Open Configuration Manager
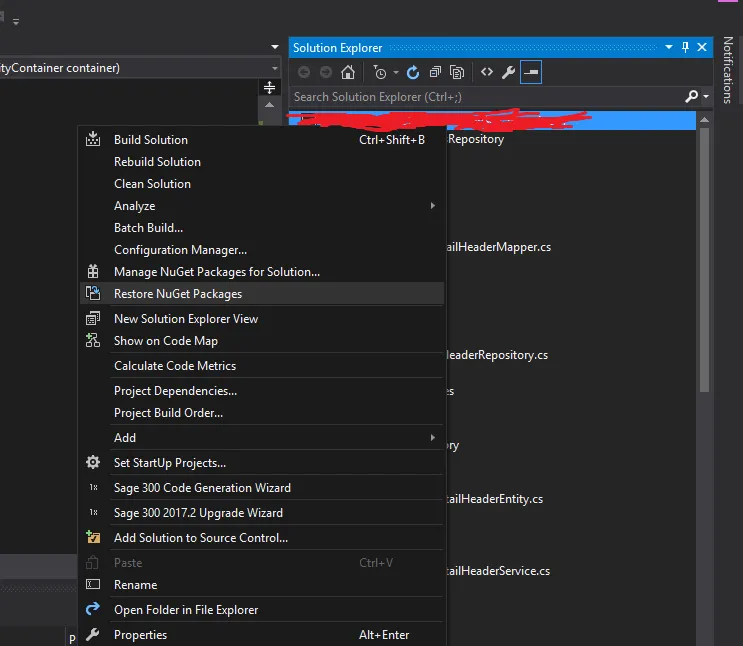The height and width of the screenshot is (646, 743). click(x=262, y=250)
